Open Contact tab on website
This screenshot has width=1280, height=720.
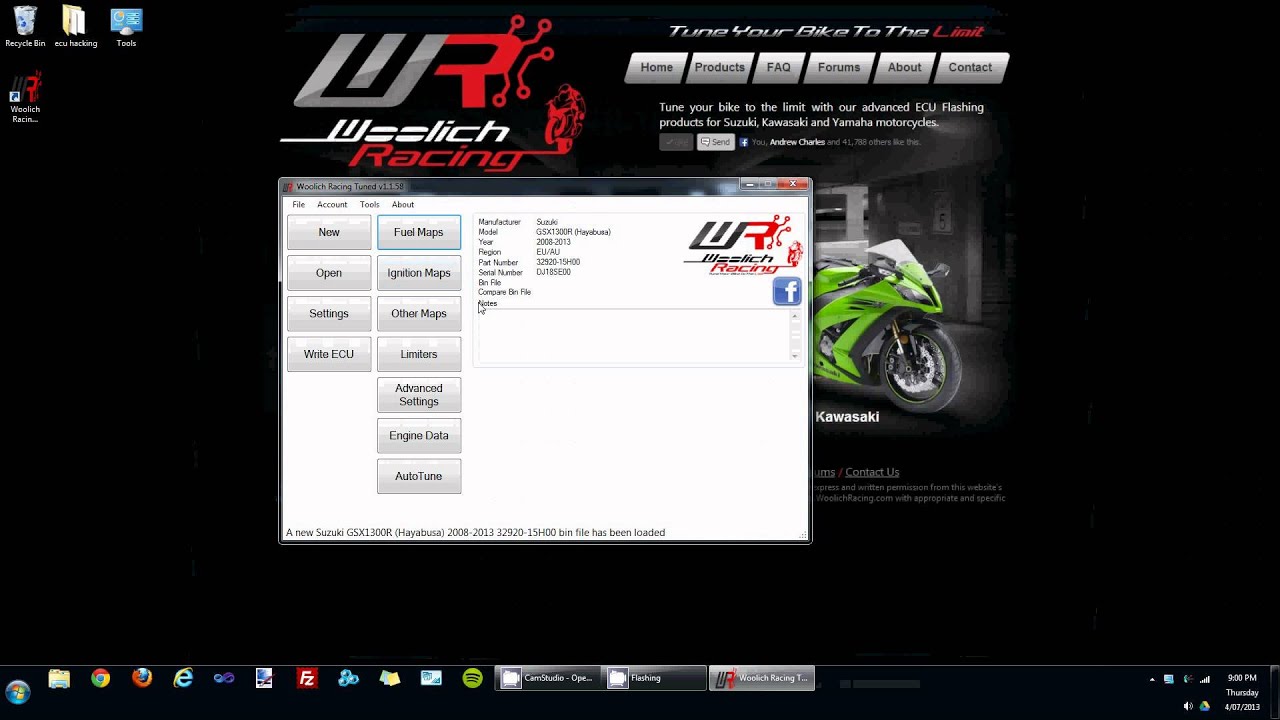970,67
